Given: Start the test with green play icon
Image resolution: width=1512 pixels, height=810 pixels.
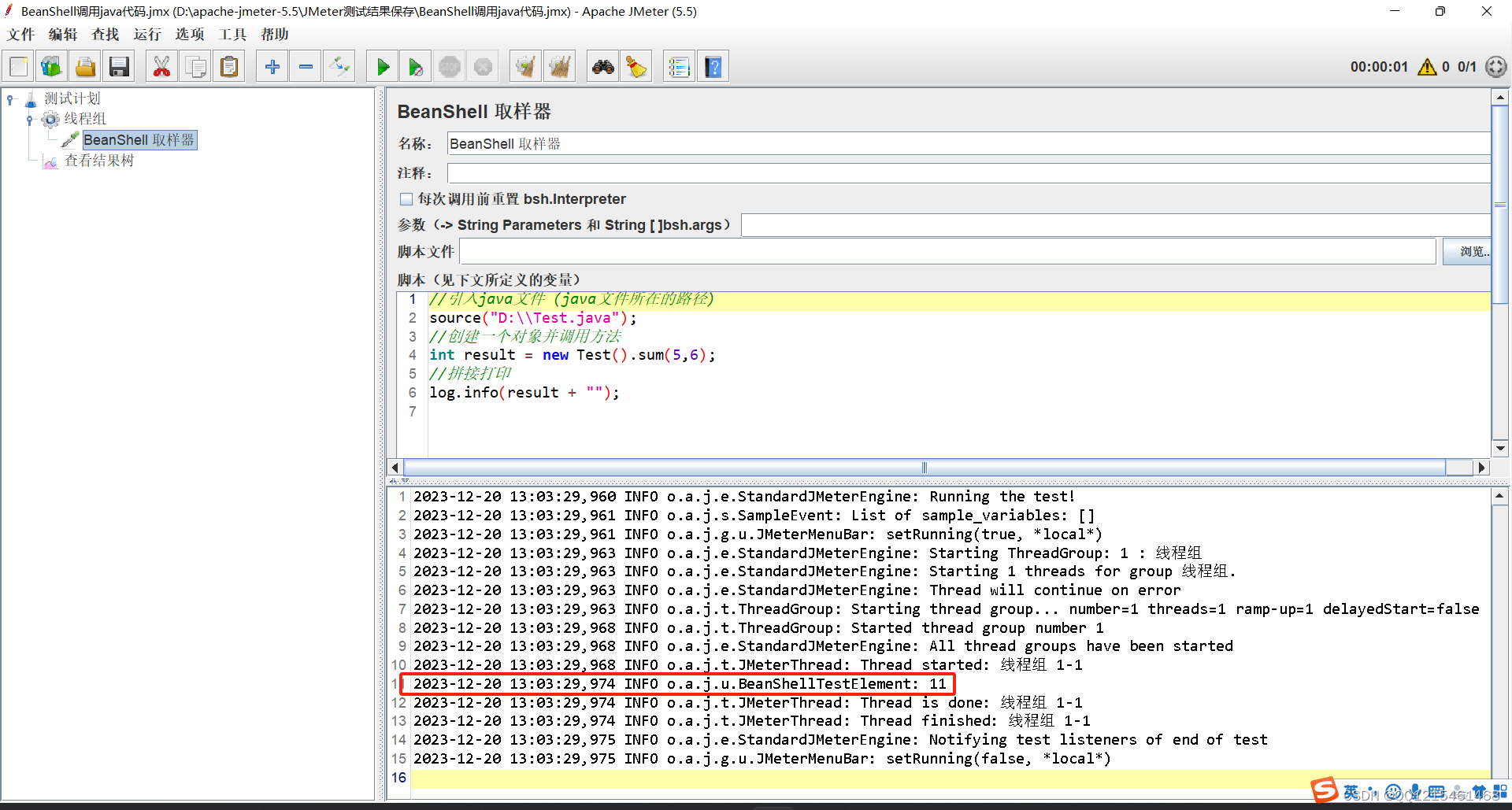Looking at the screenshot, I should click(x=383, y=67).
